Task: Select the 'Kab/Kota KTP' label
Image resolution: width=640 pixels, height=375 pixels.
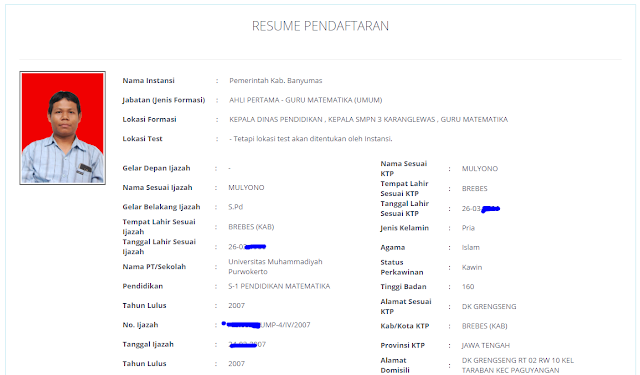Action: point(404,326)
